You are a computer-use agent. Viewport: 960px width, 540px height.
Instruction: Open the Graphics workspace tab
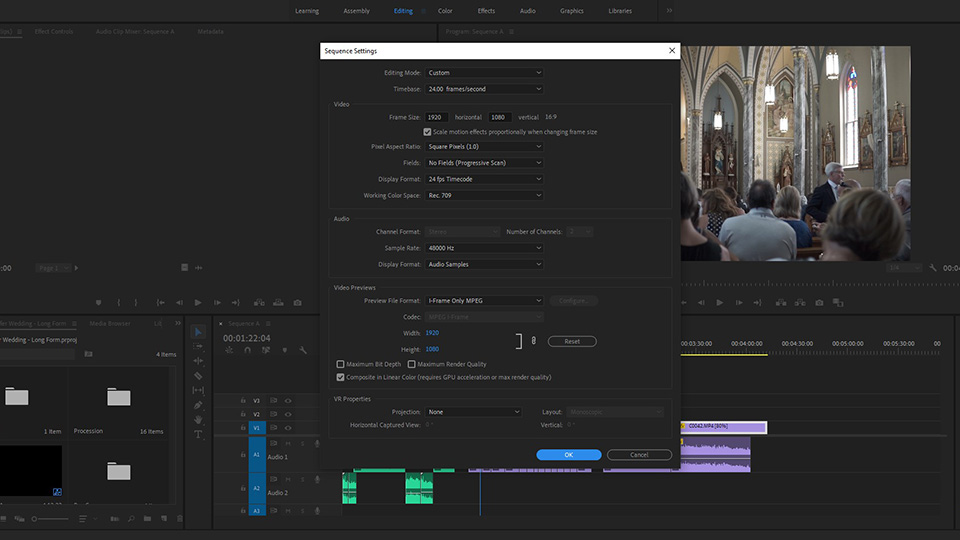coord(571,11)
